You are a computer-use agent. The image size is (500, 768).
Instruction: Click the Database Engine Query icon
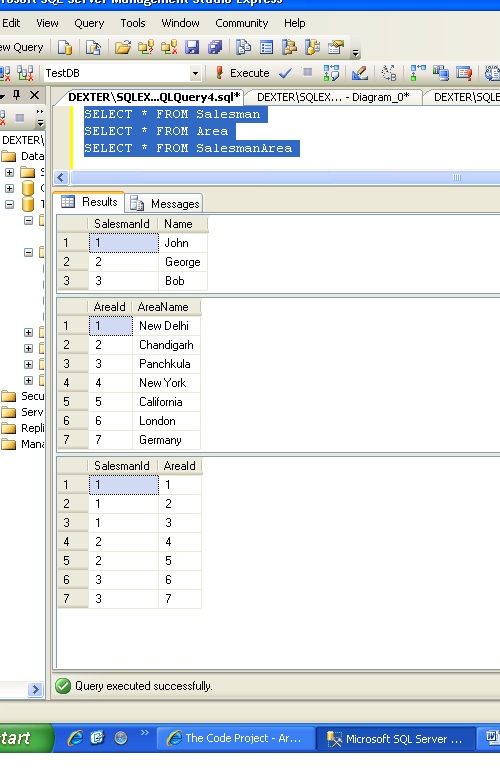coord(65,48)
